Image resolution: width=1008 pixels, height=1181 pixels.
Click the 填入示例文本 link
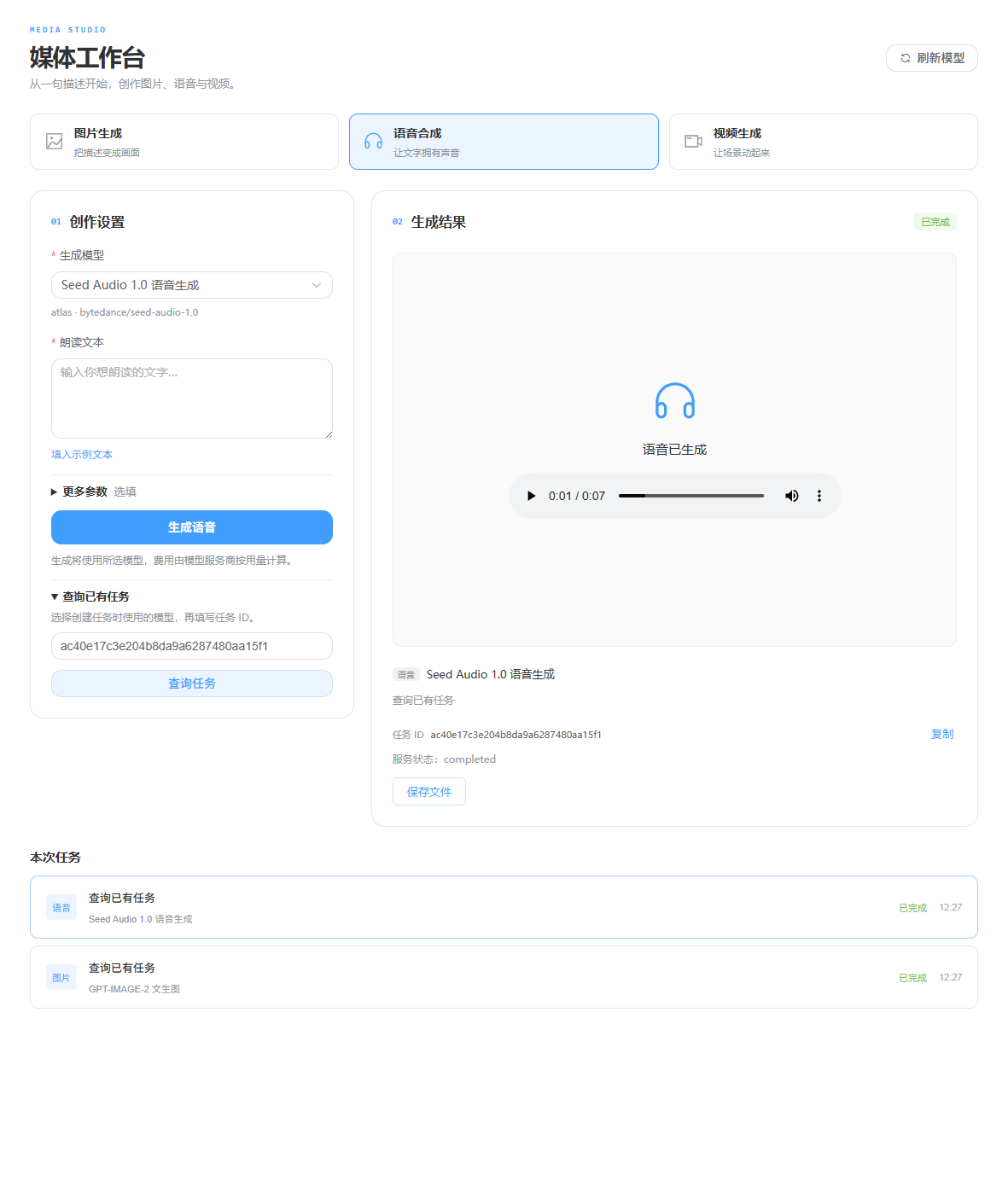(82, 455)
